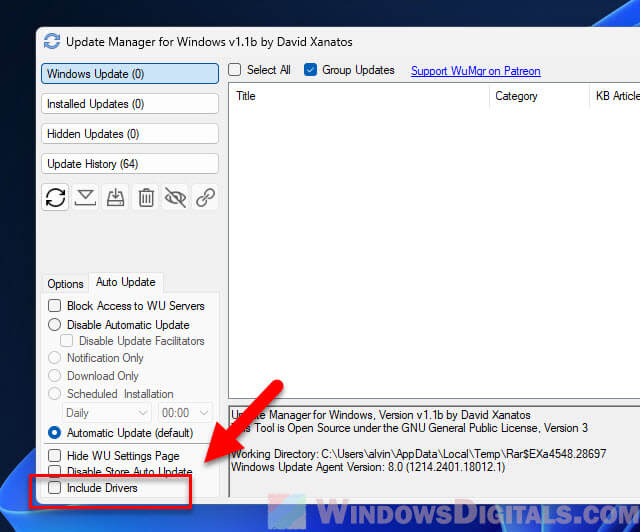Viewport: 640px width, 532px height.
Task: Open Windows Update (0) list
Action: 130,74
